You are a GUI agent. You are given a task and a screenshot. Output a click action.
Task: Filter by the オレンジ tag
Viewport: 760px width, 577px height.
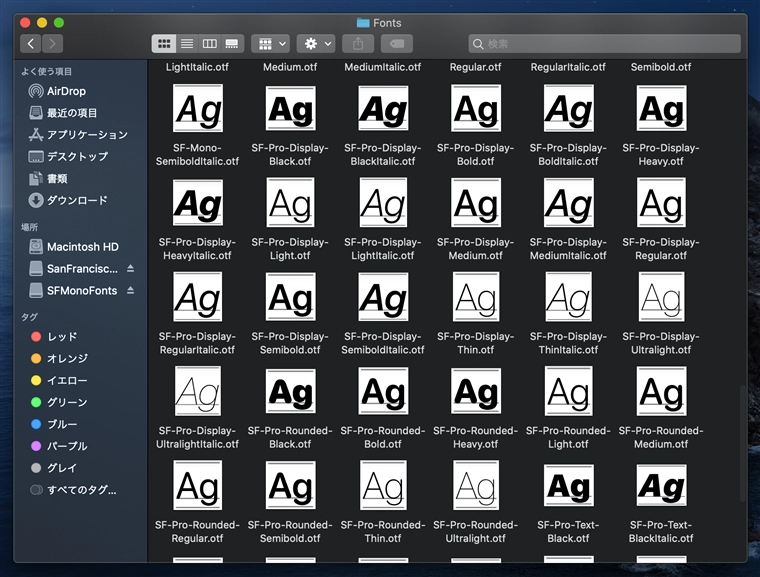click(59, 358)
